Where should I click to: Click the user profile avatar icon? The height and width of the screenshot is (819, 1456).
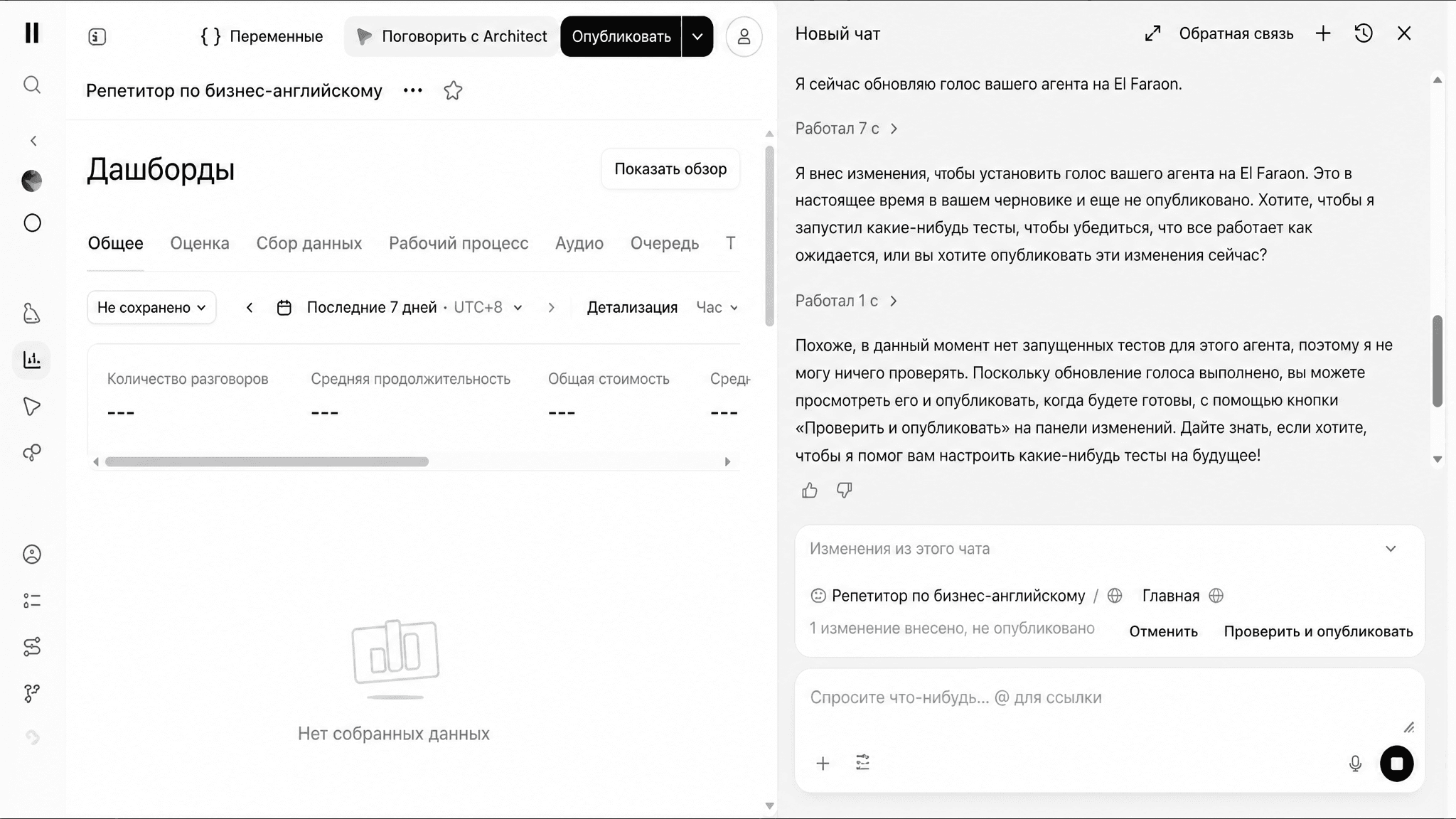pyautogui.click(x=744, y=36)
